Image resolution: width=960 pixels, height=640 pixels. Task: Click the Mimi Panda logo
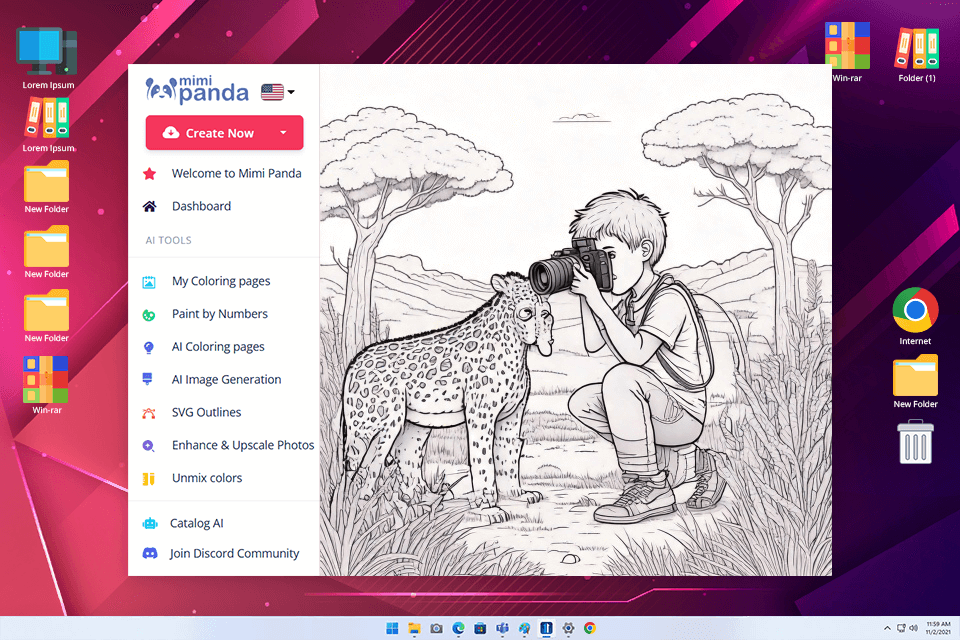[x=197, y=90]
